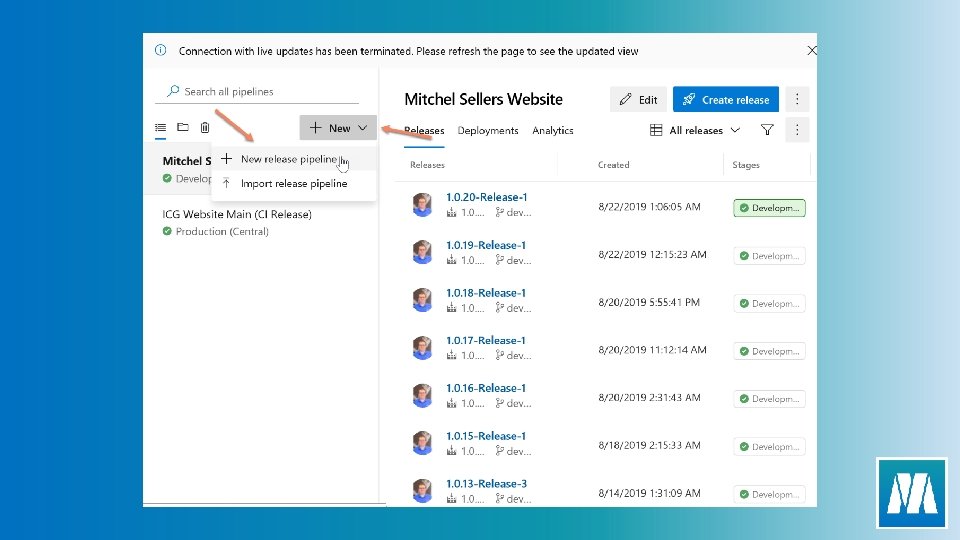Expand the All releases view dropdown

[x=695, y=130]
